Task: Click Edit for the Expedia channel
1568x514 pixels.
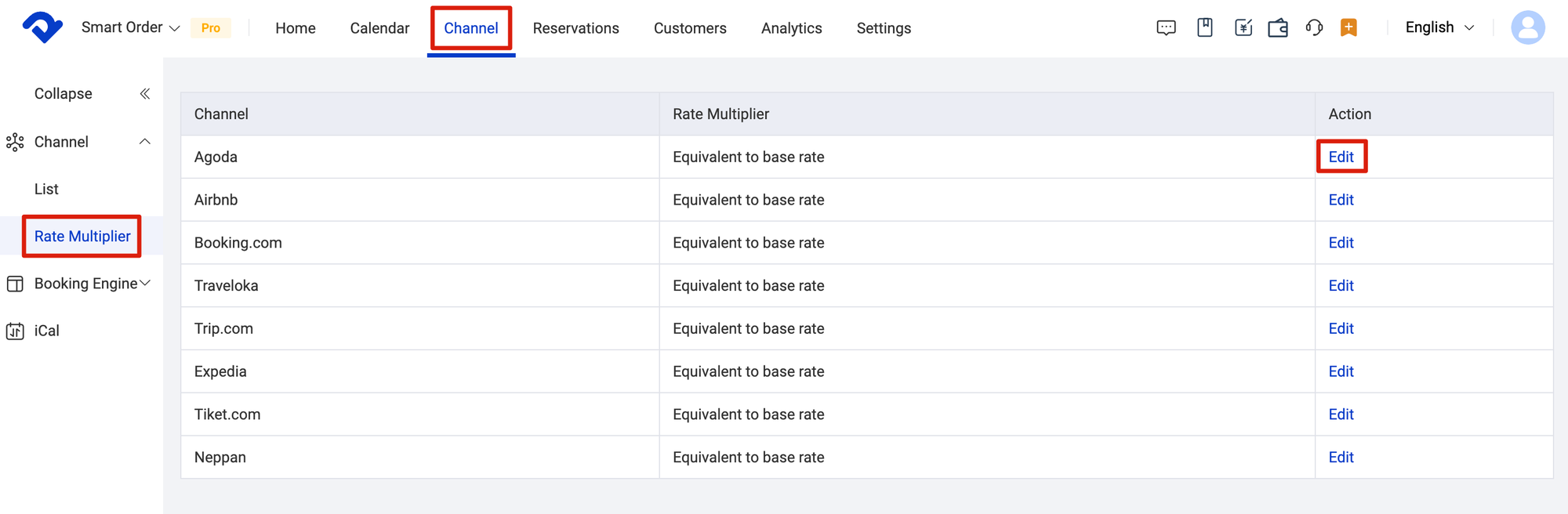Action: 1341,371
